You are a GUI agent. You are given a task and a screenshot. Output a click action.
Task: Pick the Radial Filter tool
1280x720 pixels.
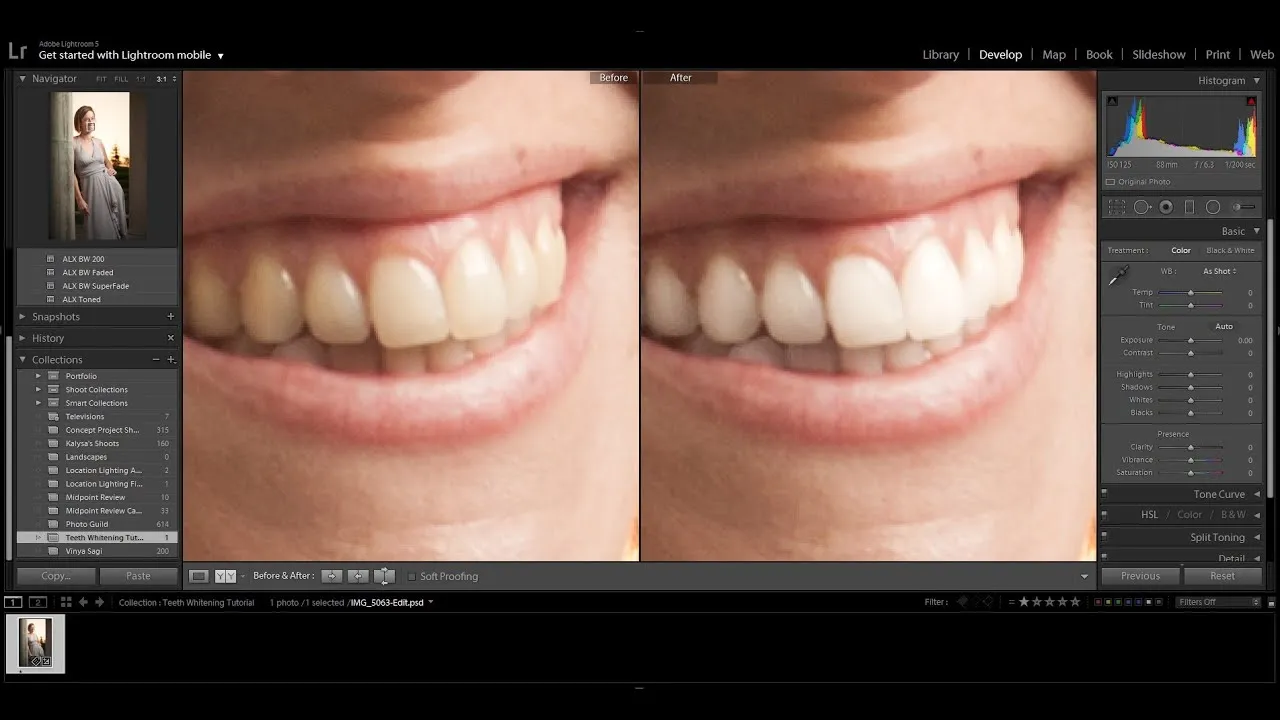point(1213,207)
